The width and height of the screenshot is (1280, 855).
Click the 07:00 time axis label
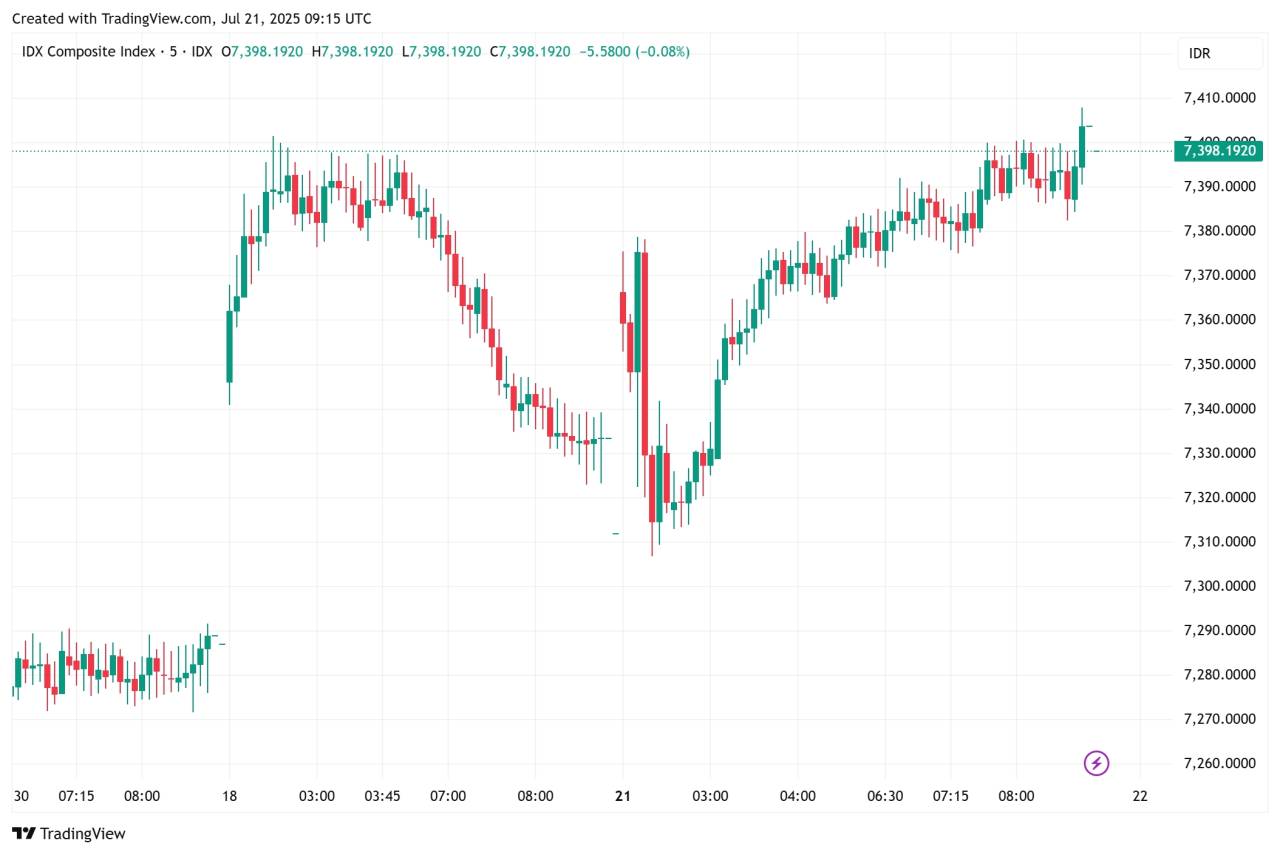448,796
